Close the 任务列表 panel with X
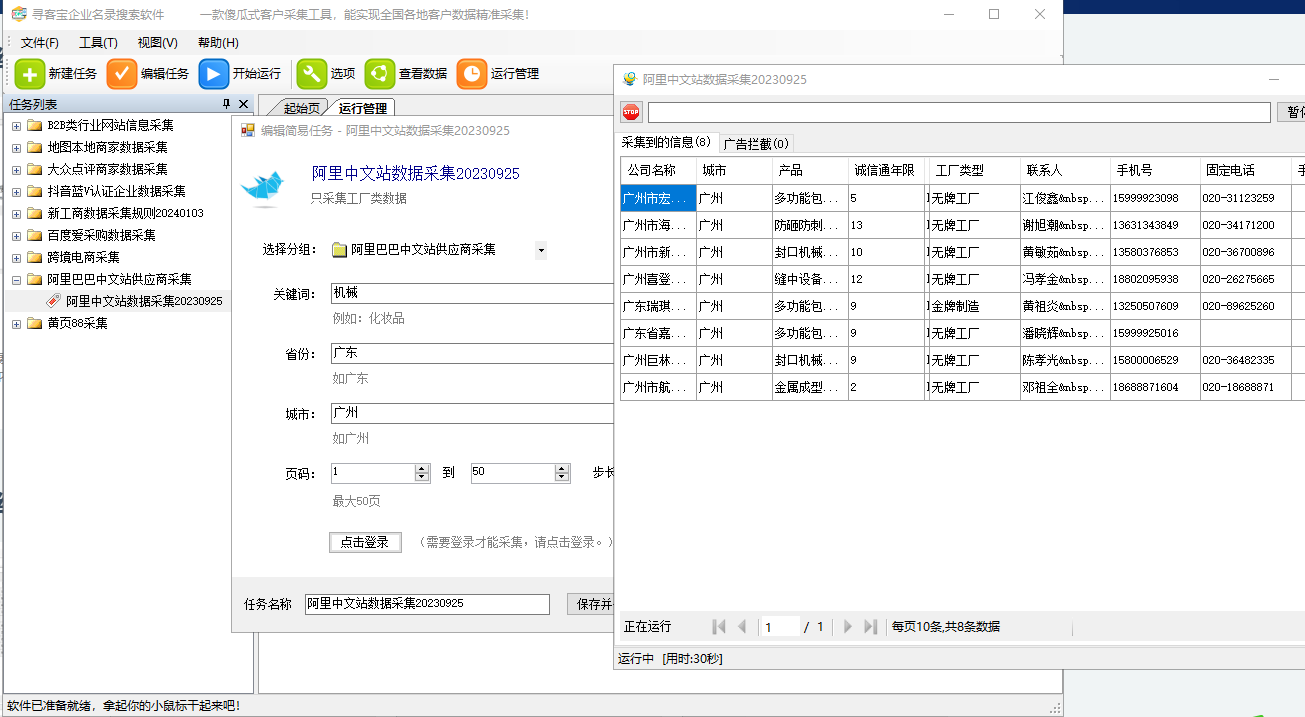Viewport: 1305px width, 717px height. click(243, 104)
